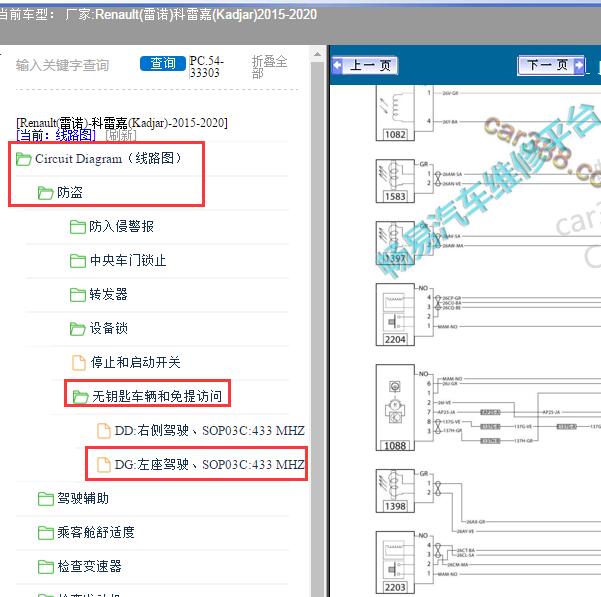Viewport: 601px width, 597px height.
Task: Click the 查询 search button
Action: coord(163,63)
